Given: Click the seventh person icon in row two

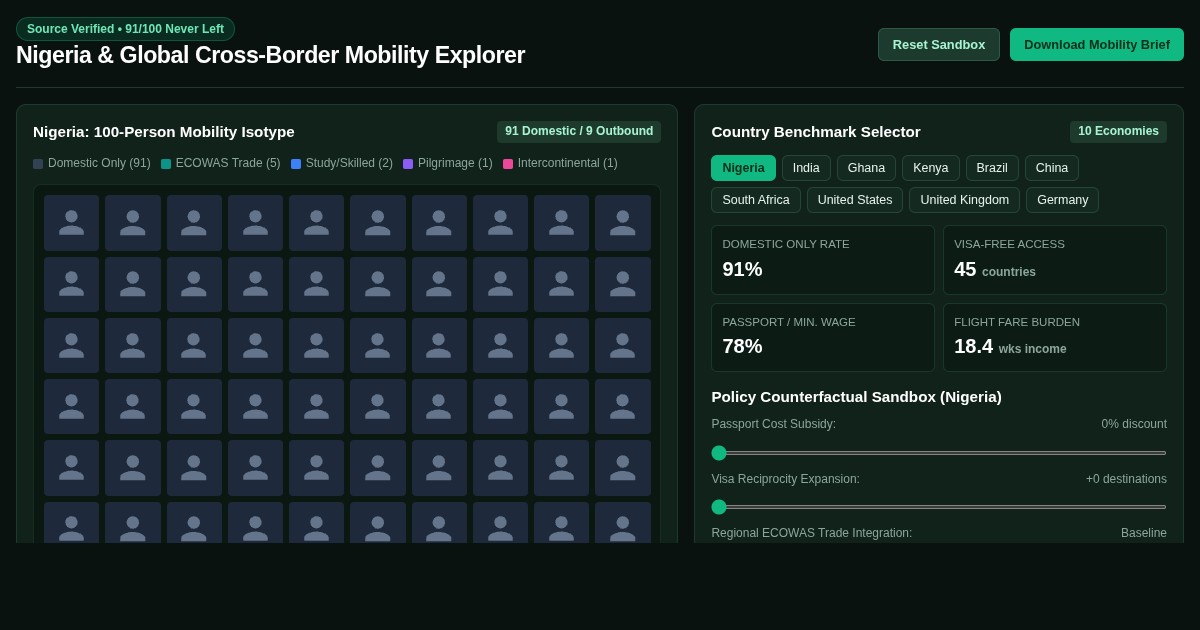Looking at the screenshot, I should tap(439, 284).
